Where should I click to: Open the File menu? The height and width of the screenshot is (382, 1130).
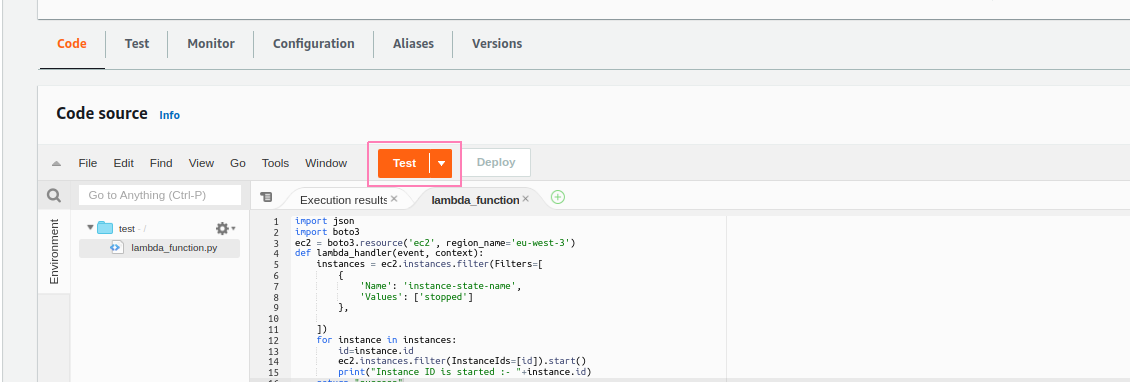[88, 164]
